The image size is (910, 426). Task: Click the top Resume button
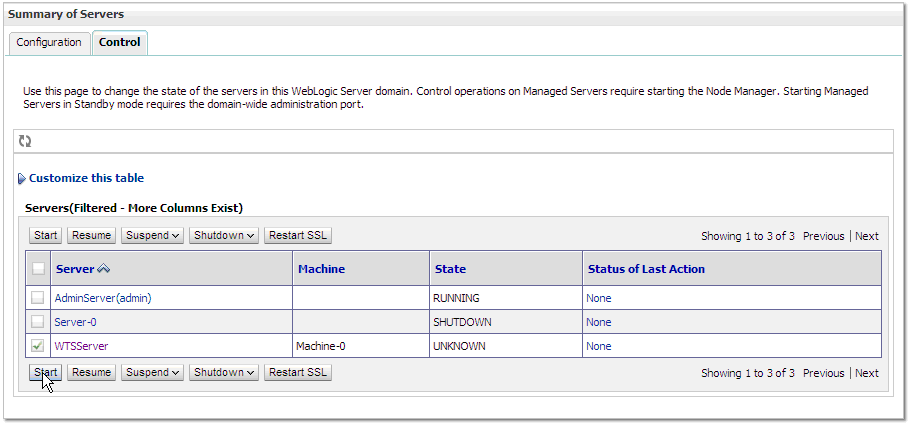[92, 235]
